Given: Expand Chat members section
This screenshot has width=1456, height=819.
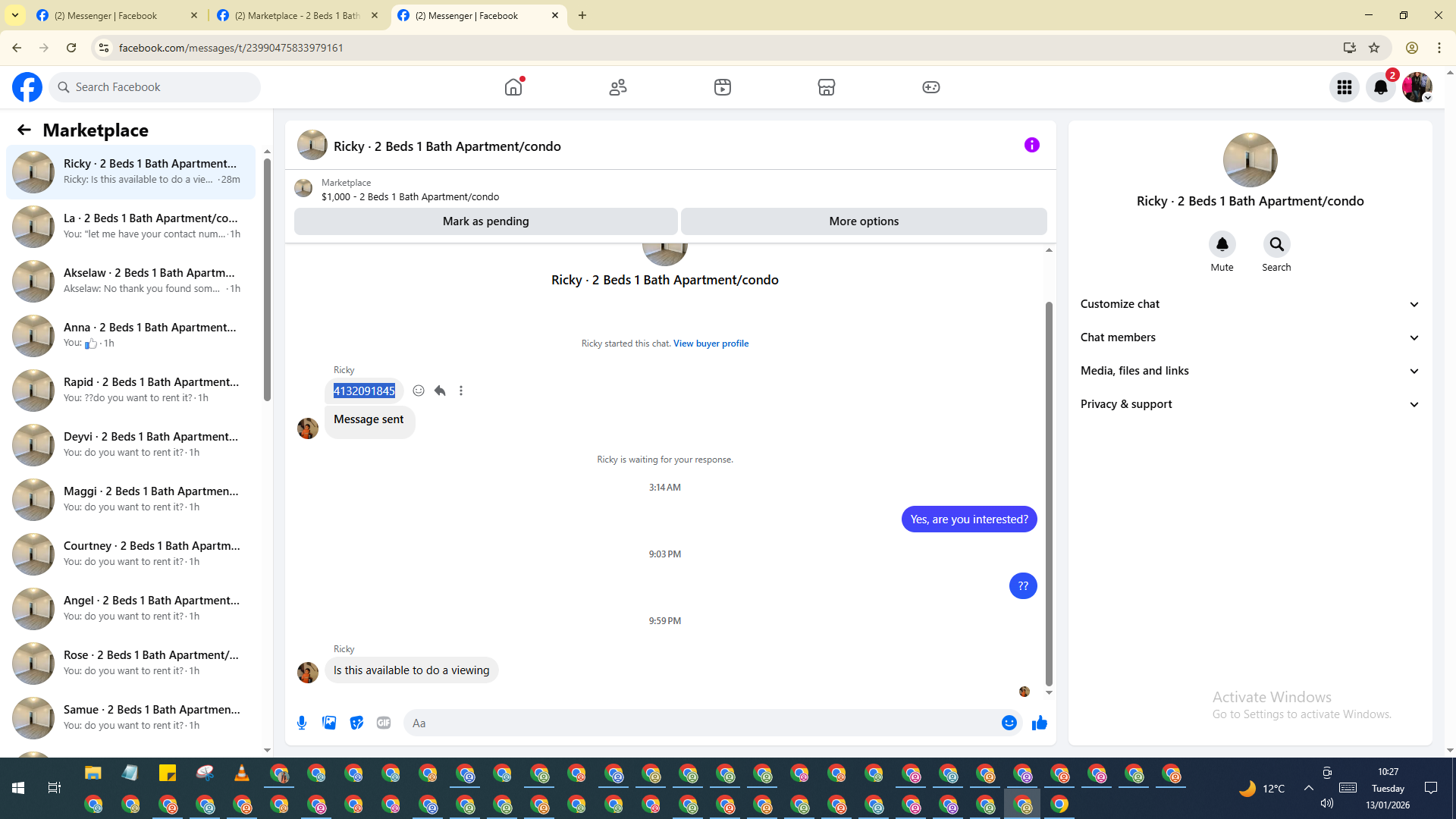Looking at the screenshot, I should pyautogui.click(x=1249, y=337).
